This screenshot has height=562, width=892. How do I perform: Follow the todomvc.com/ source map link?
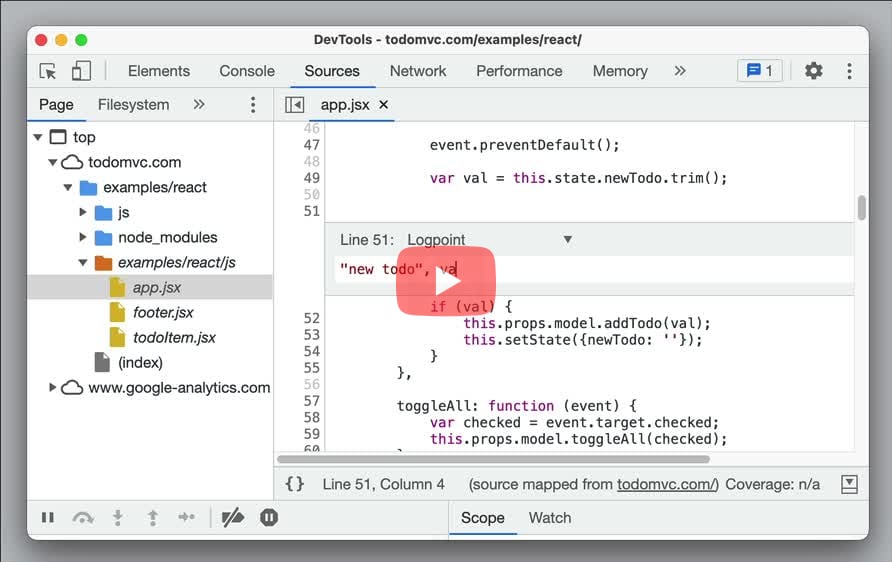click(x=667, y=484)
